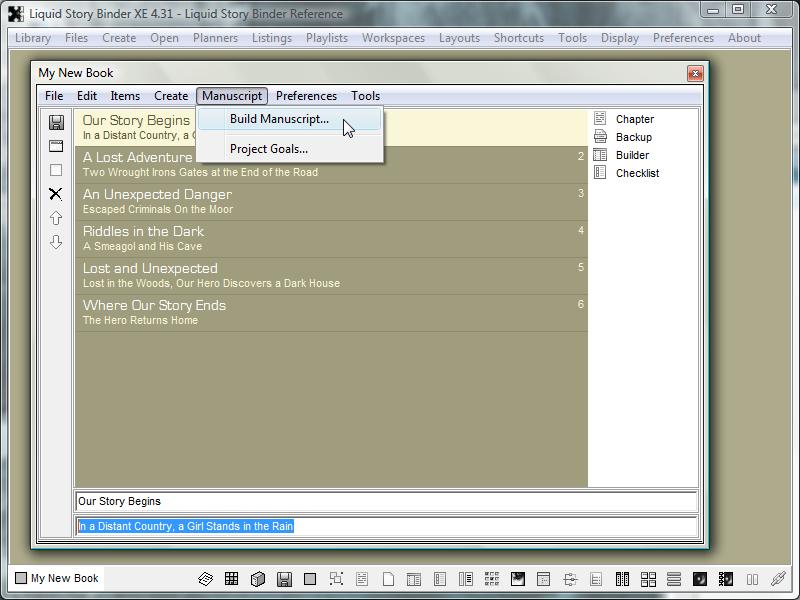Click the grid icon in the bottom toolbar
This screenshot has width=800, height=600.
point(231,579)
